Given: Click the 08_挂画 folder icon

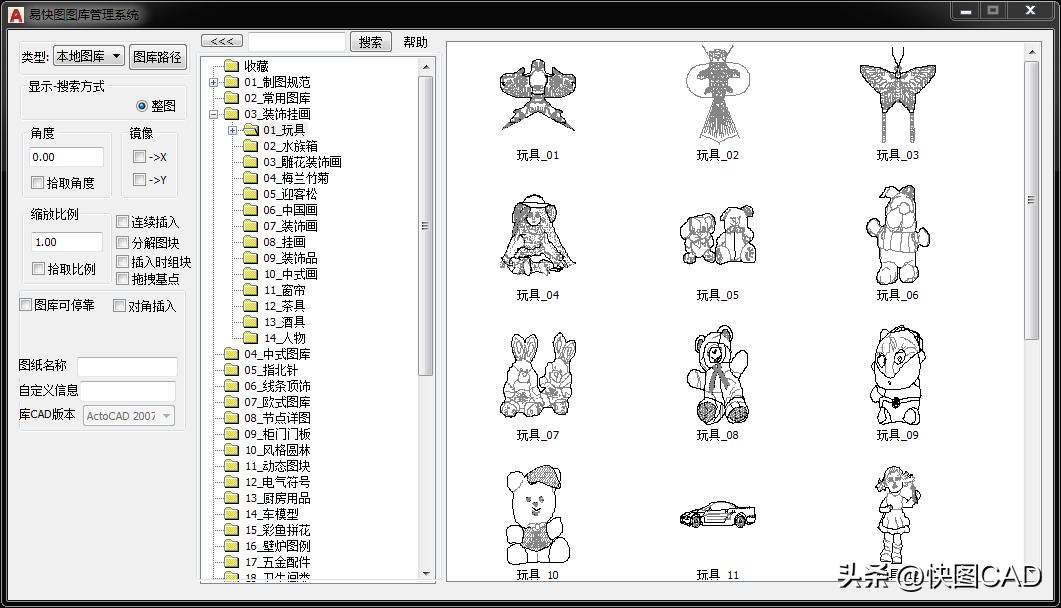Looking at the screenshot, I should coord(250,242).
